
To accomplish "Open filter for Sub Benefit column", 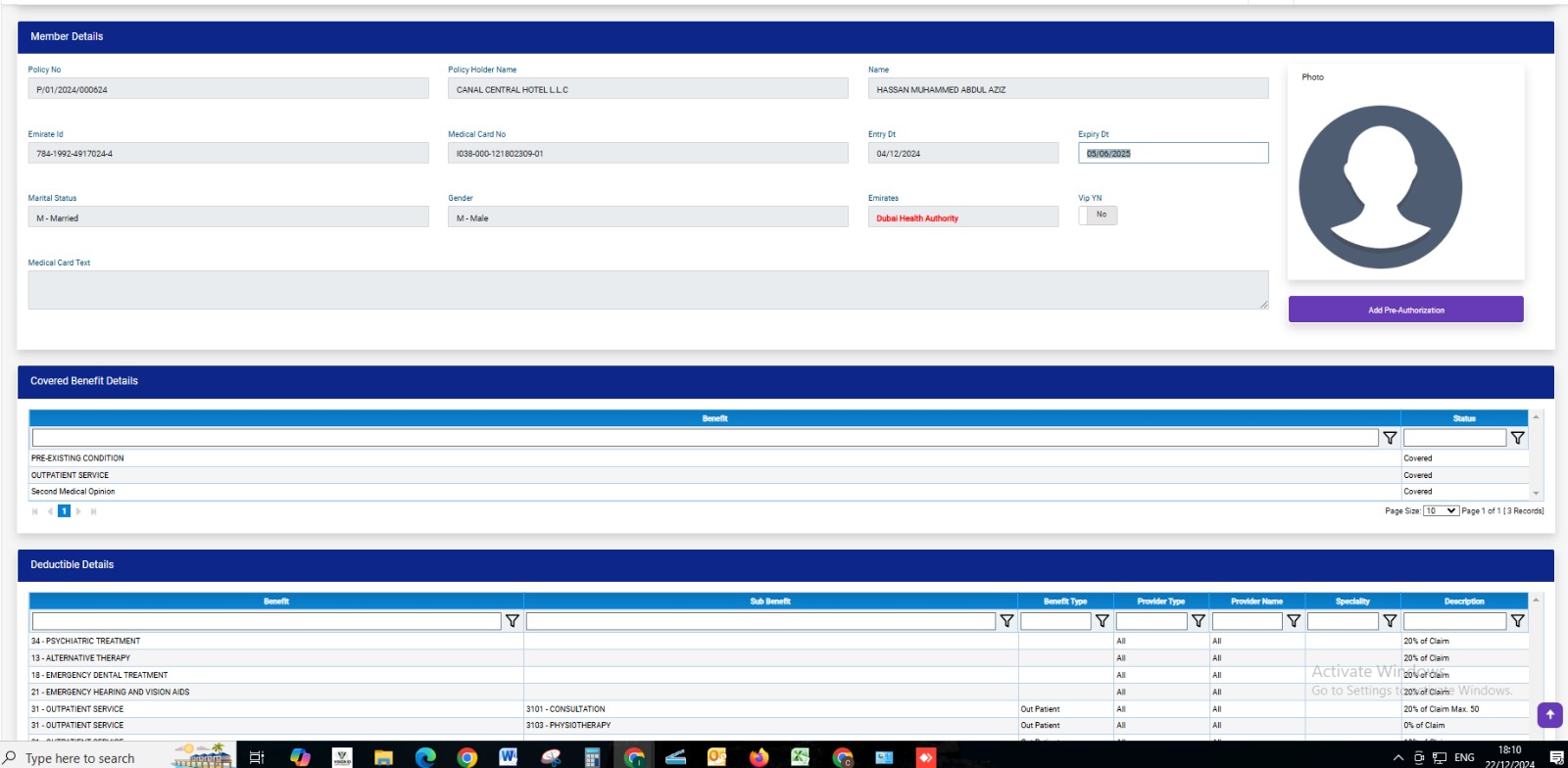I will (x=1006, y=621).
